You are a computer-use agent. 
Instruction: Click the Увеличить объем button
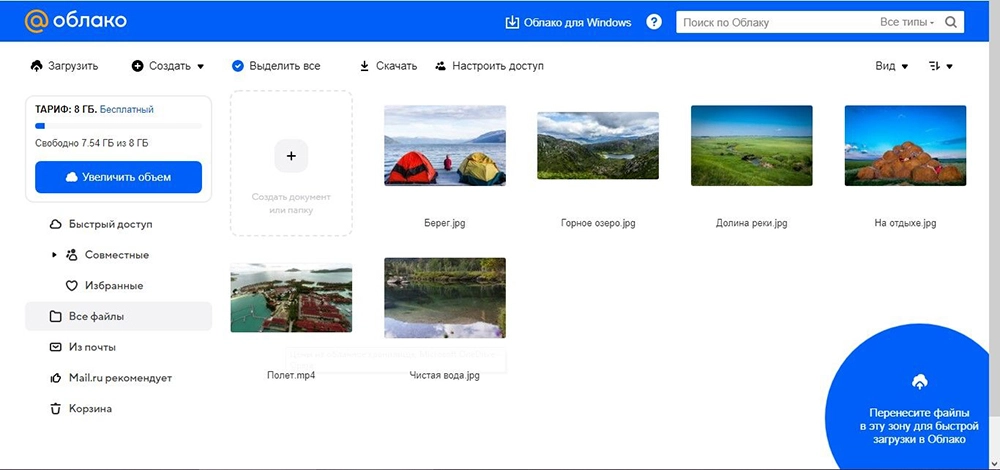pyautogui.click(x=118, y=177)
